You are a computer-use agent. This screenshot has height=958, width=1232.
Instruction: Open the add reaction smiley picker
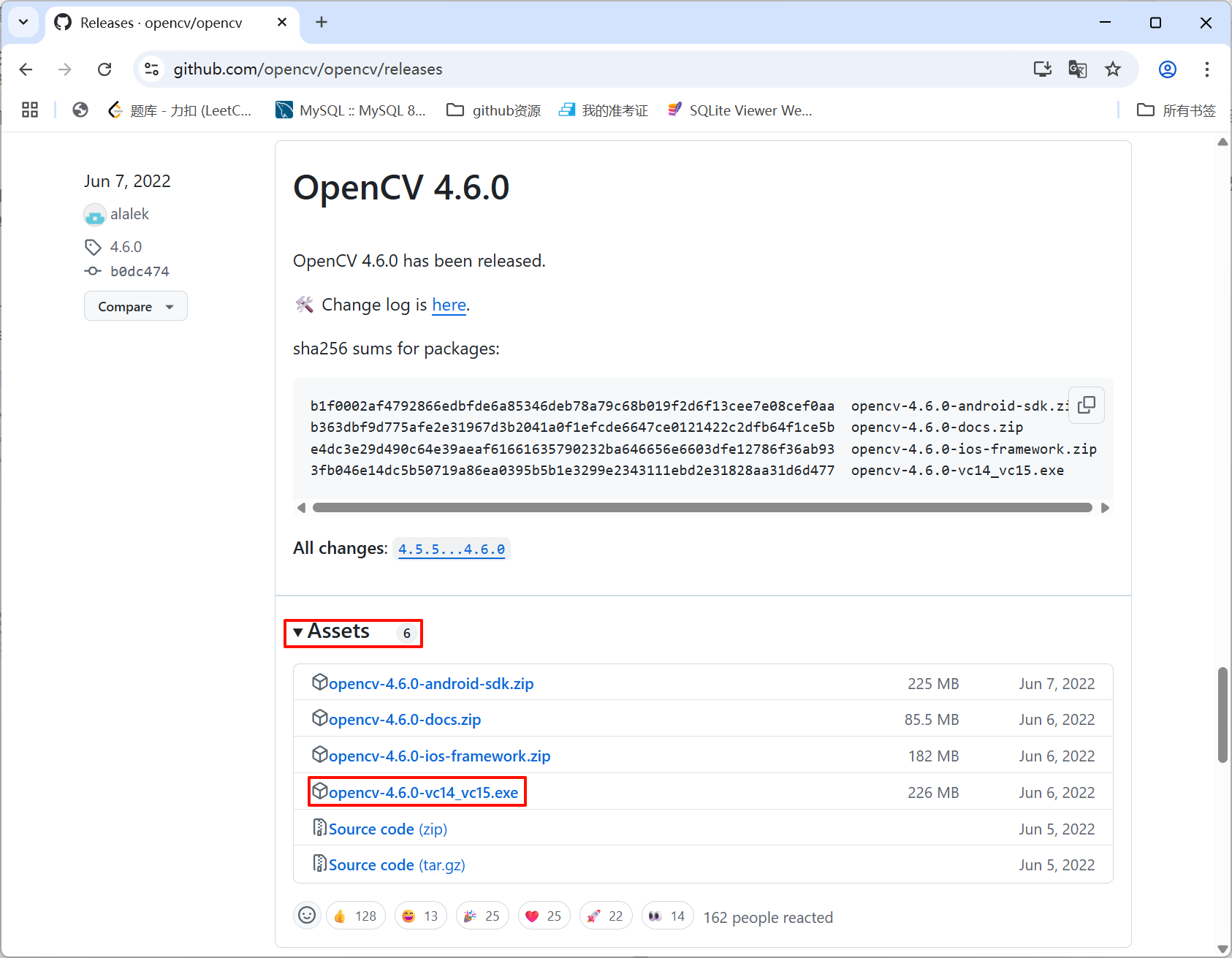[308, 915]
